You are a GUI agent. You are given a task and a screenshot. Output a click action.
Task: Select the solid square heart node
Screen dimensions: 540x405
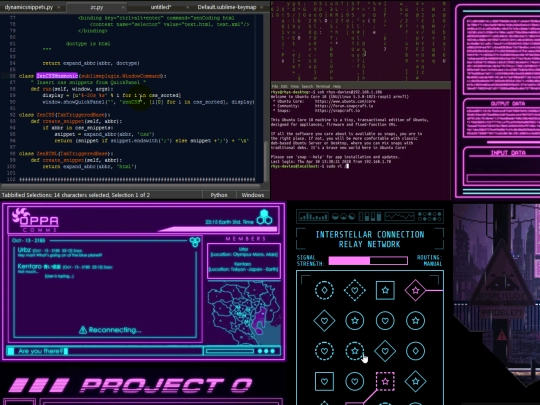[x=324, y=381]
